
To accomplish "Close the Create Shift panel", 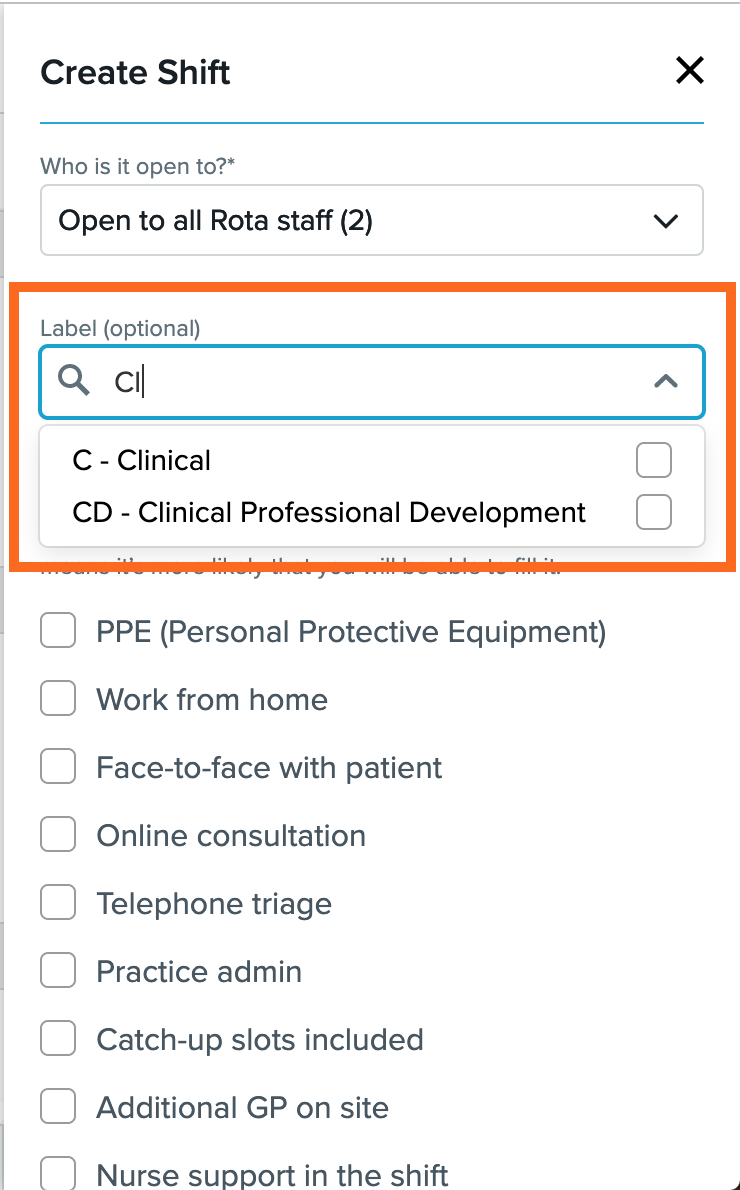I will (690, 71).
